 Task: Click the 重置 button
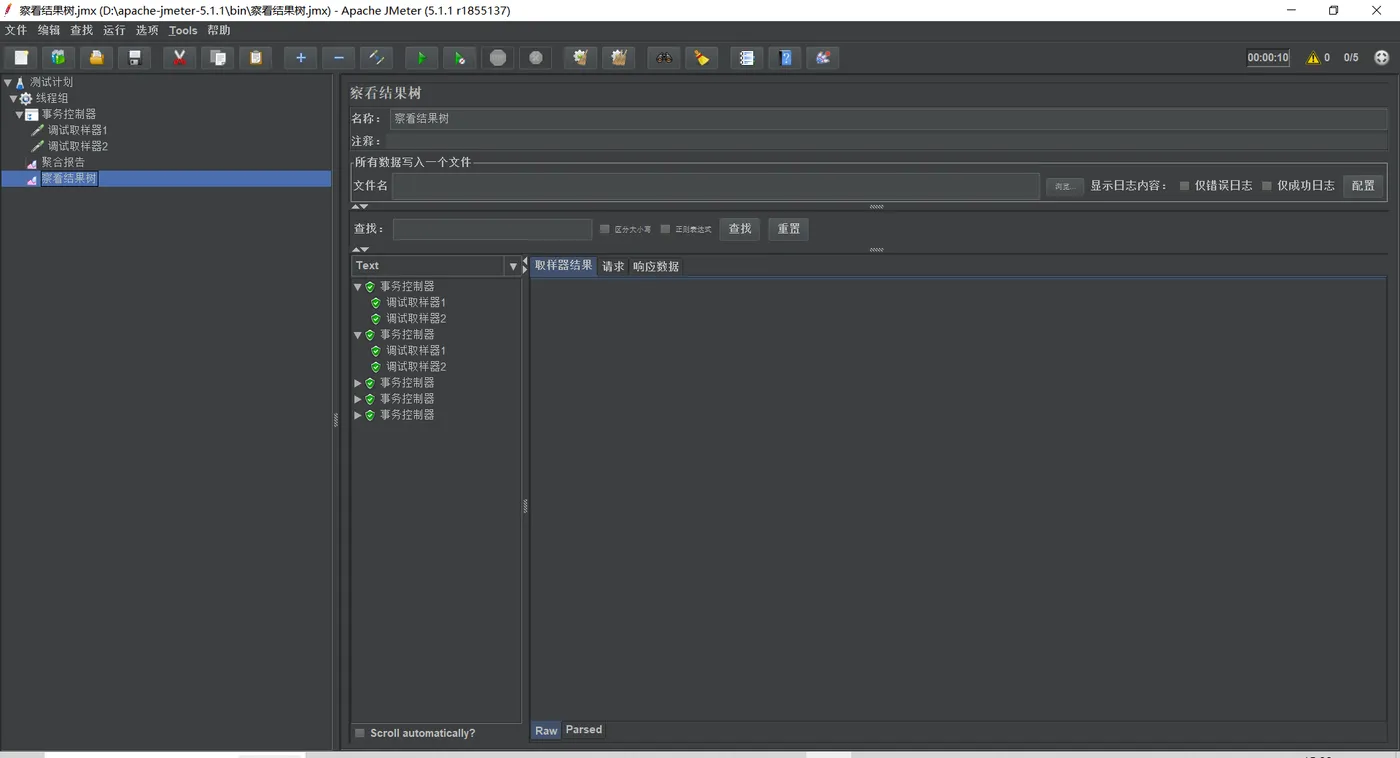click(x=789, y=229)
